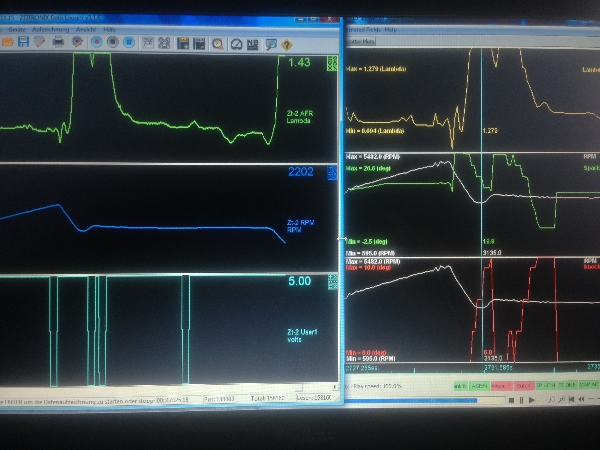Open the gauge display icon
Viewport: 600px width, 450px height.
click(x=236, y=43)
